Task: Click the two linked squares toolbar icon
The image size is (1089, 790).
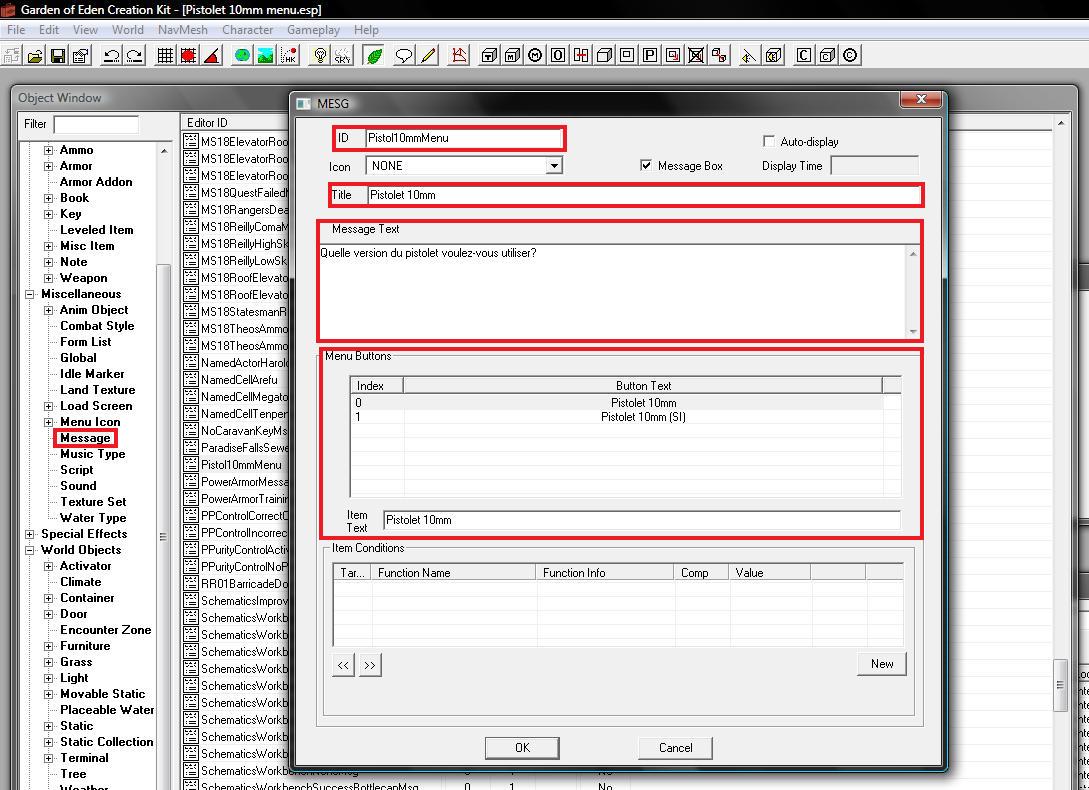Action: [720, 56]
